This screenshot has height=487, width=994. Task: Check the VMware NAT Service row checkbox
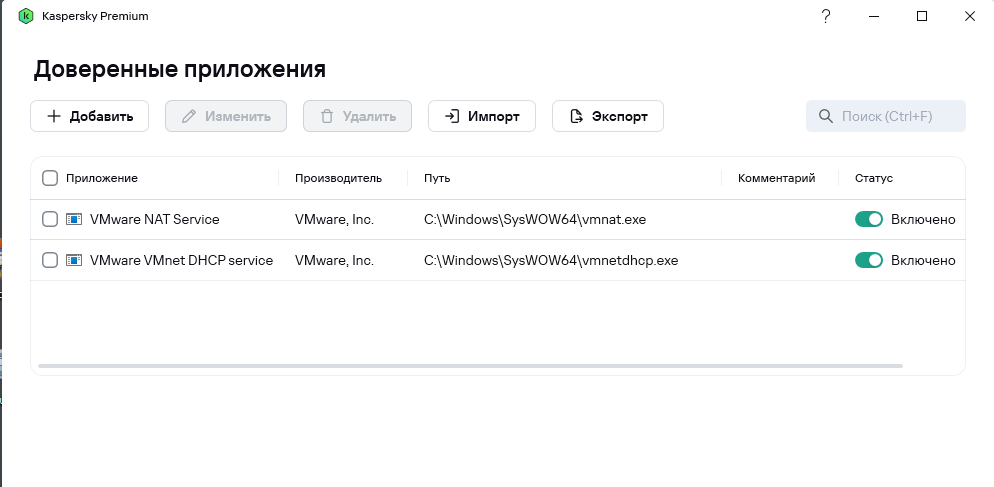[49, 219]
